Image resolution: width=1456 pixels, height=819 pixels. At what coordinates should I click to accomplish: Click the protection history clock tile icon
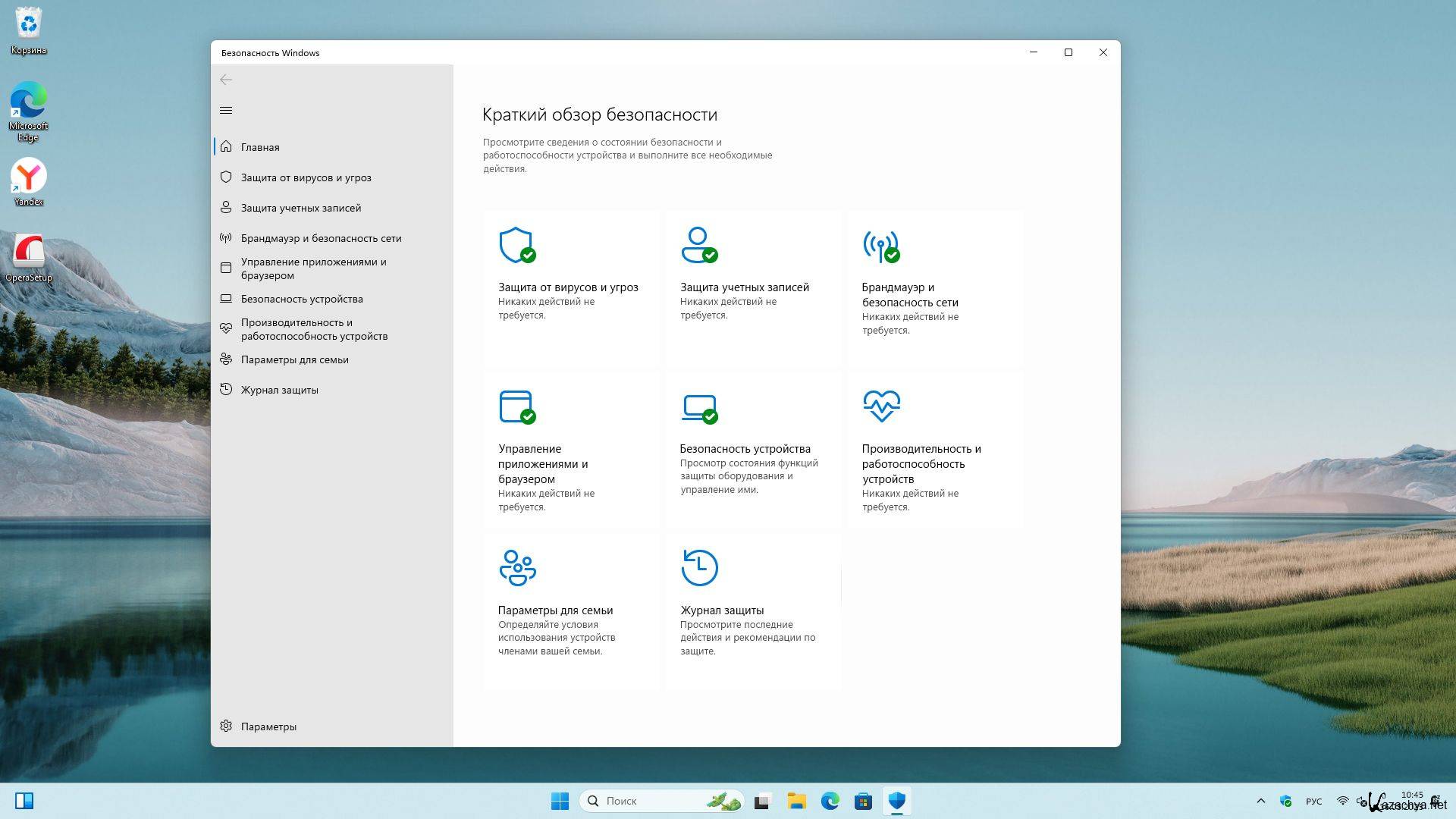699,567
